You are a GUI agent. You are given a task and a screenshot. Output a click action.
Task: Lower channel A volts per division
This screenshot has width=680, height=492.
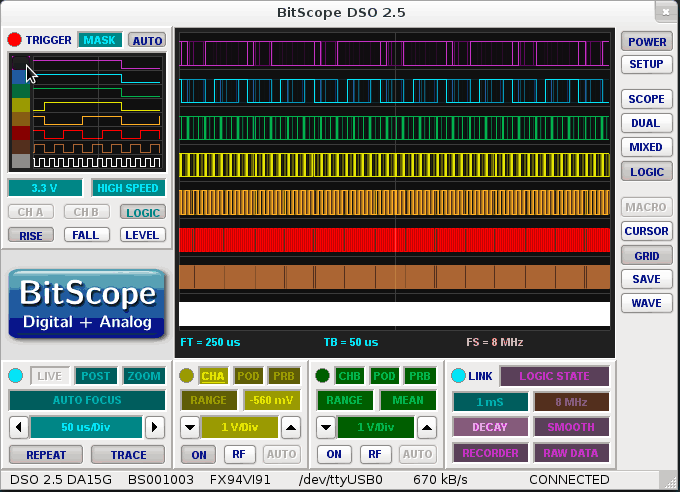pyautogui.click(x=190, y=427)
